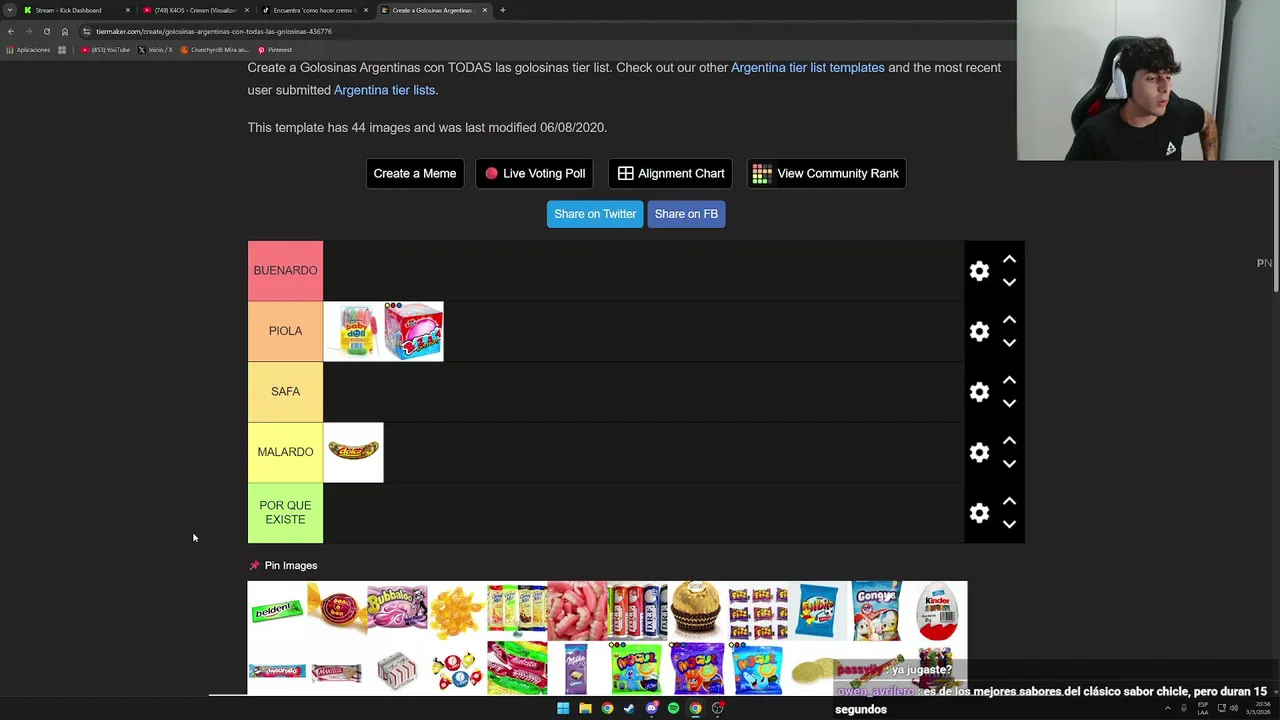Pick the Bubbaloo gum image
The height and width of the screenshot is (720, 1280).
pos(397,611)
